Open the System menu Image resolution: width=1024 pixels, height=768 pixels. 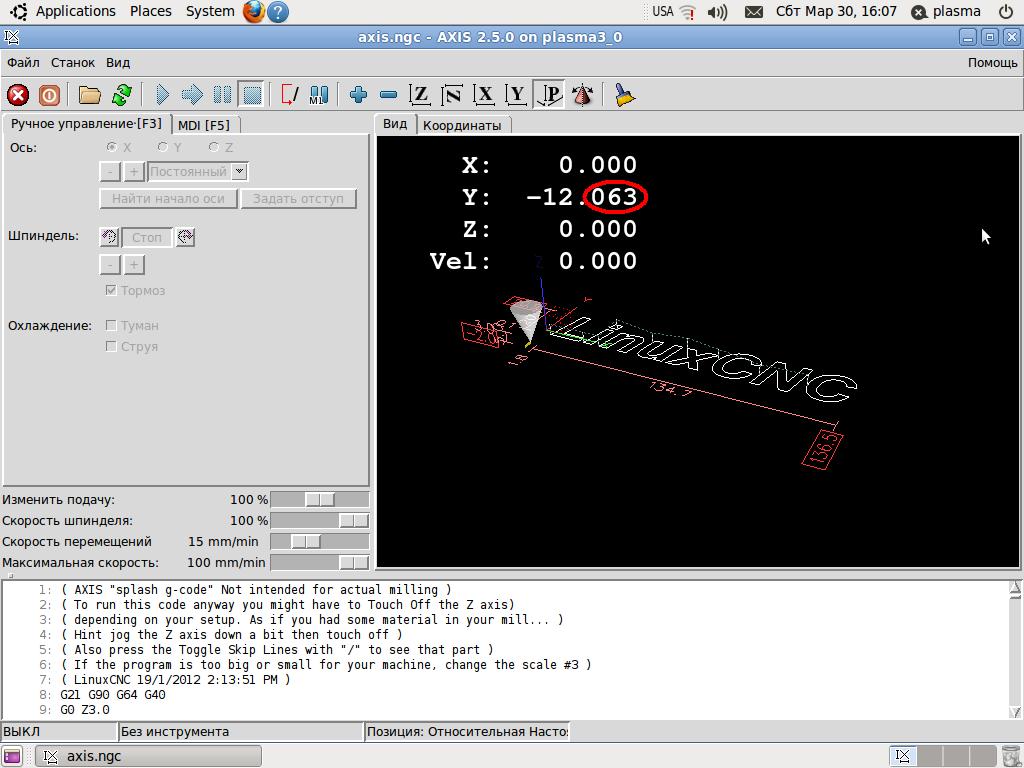click(x=210, y=11)
